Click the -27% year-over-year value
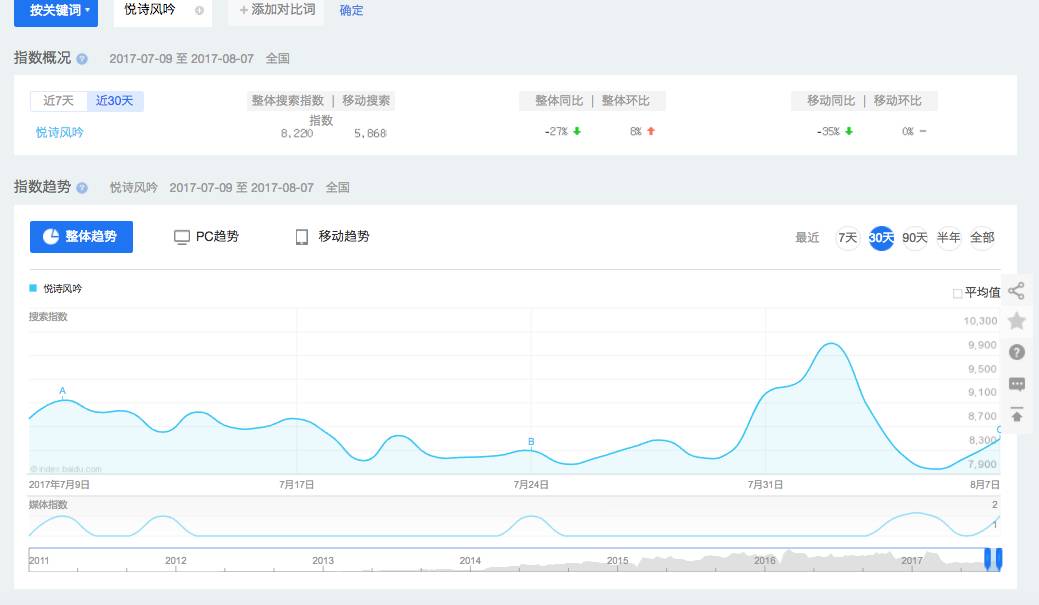The width and height of the screenshot is (1039, 605). (556, 131)
